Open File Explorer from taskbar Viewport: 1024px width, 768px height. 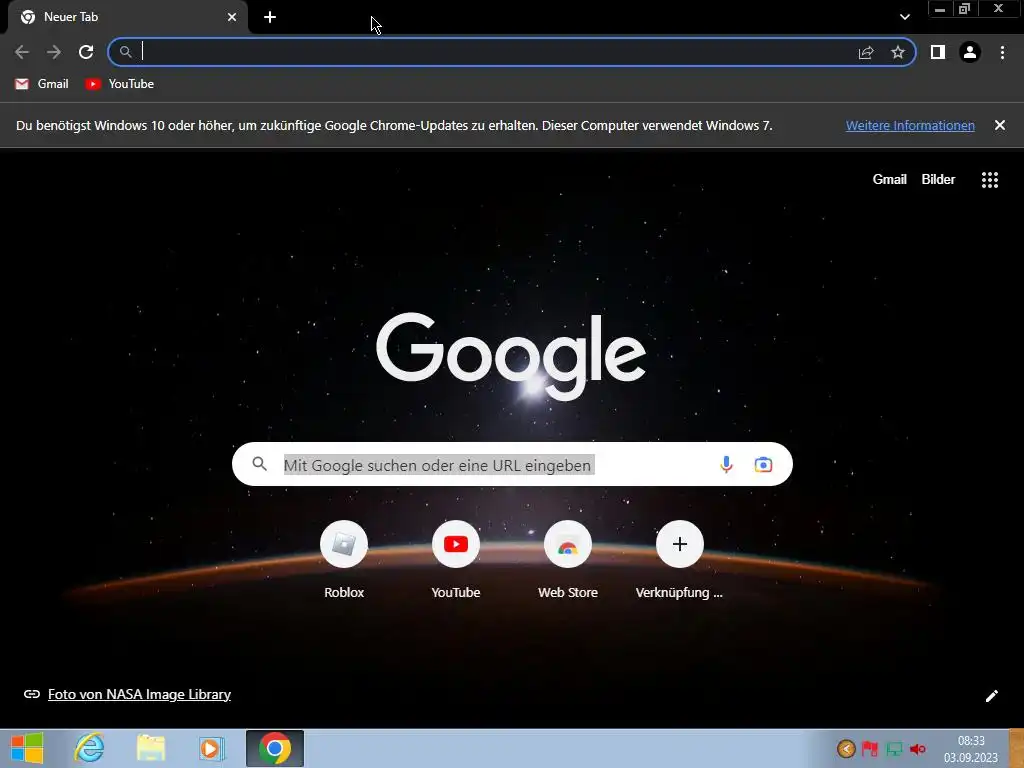pos(151,748)
